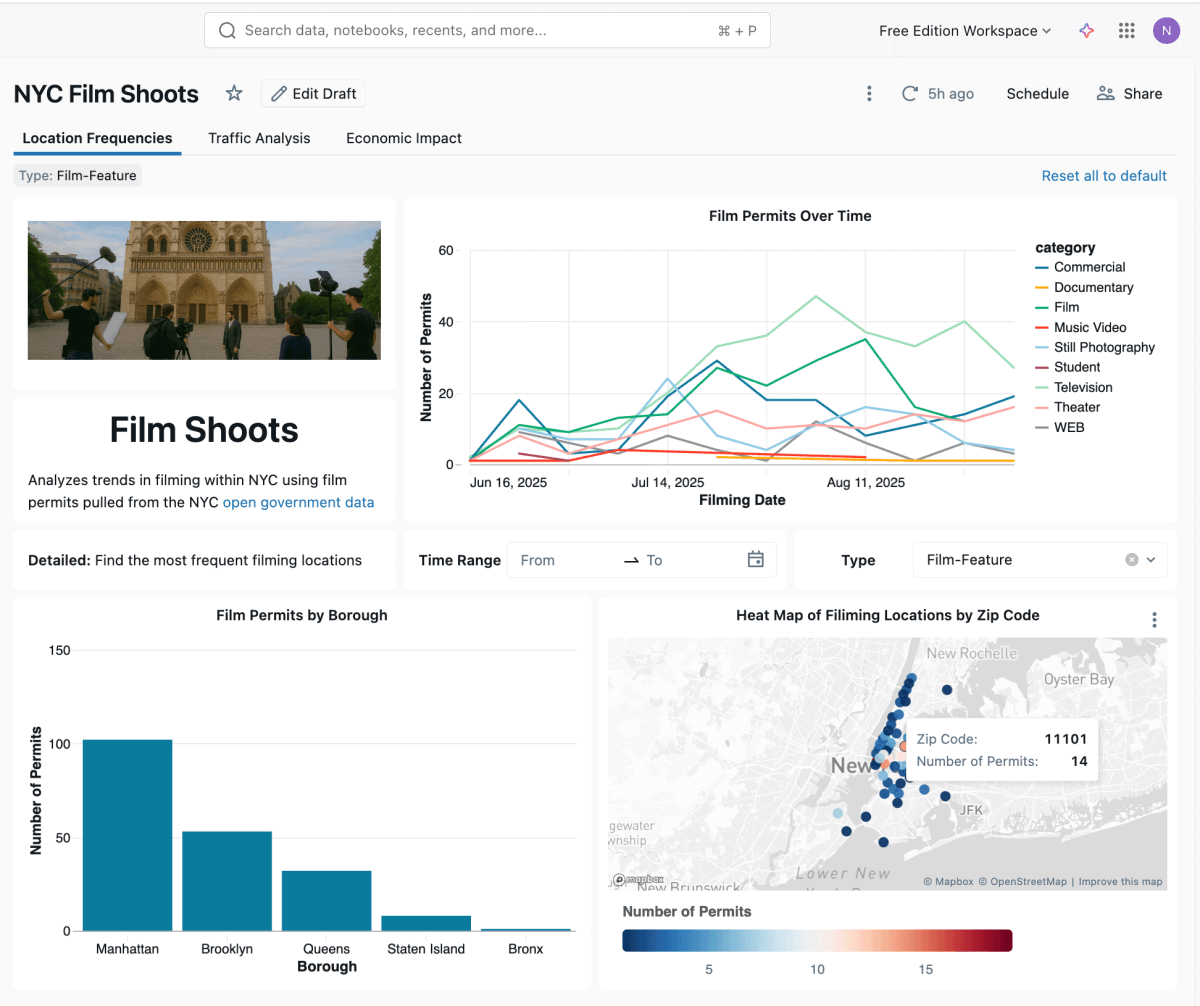Open the open government data link

pos(298,502)
